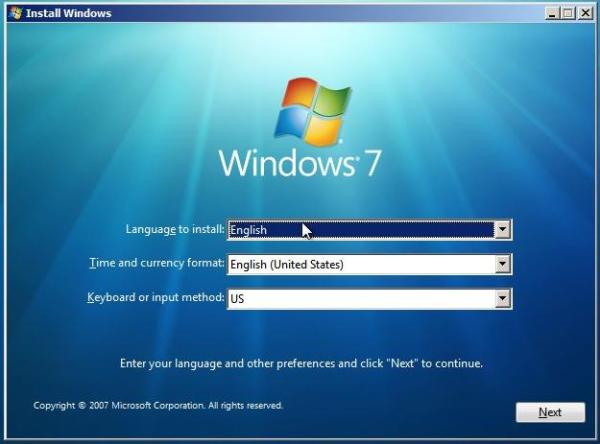Click the US keyboard layout field
The image size is (600, 444).
[x=361, y=299]
